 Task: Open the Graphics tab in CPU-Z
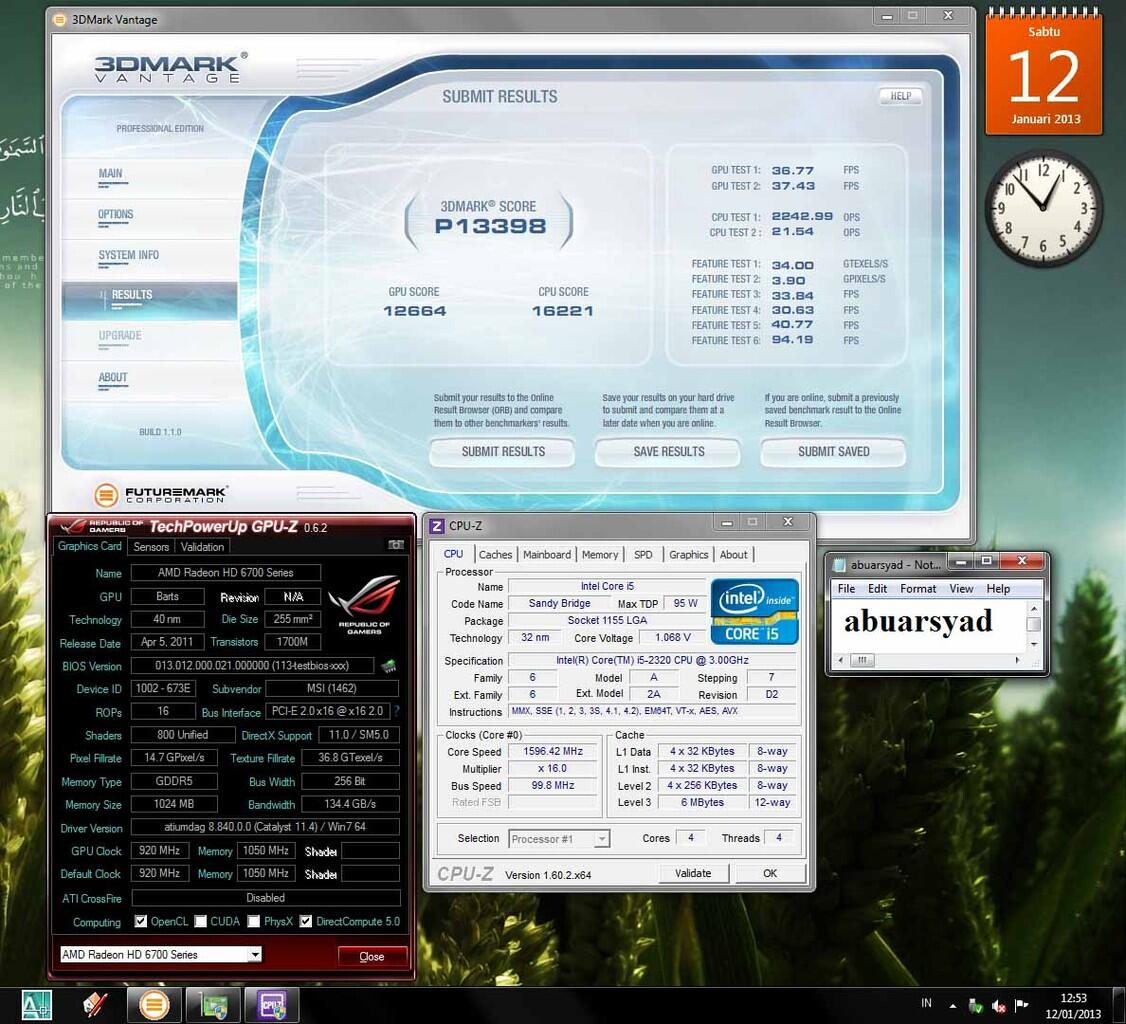coord(689,554)
